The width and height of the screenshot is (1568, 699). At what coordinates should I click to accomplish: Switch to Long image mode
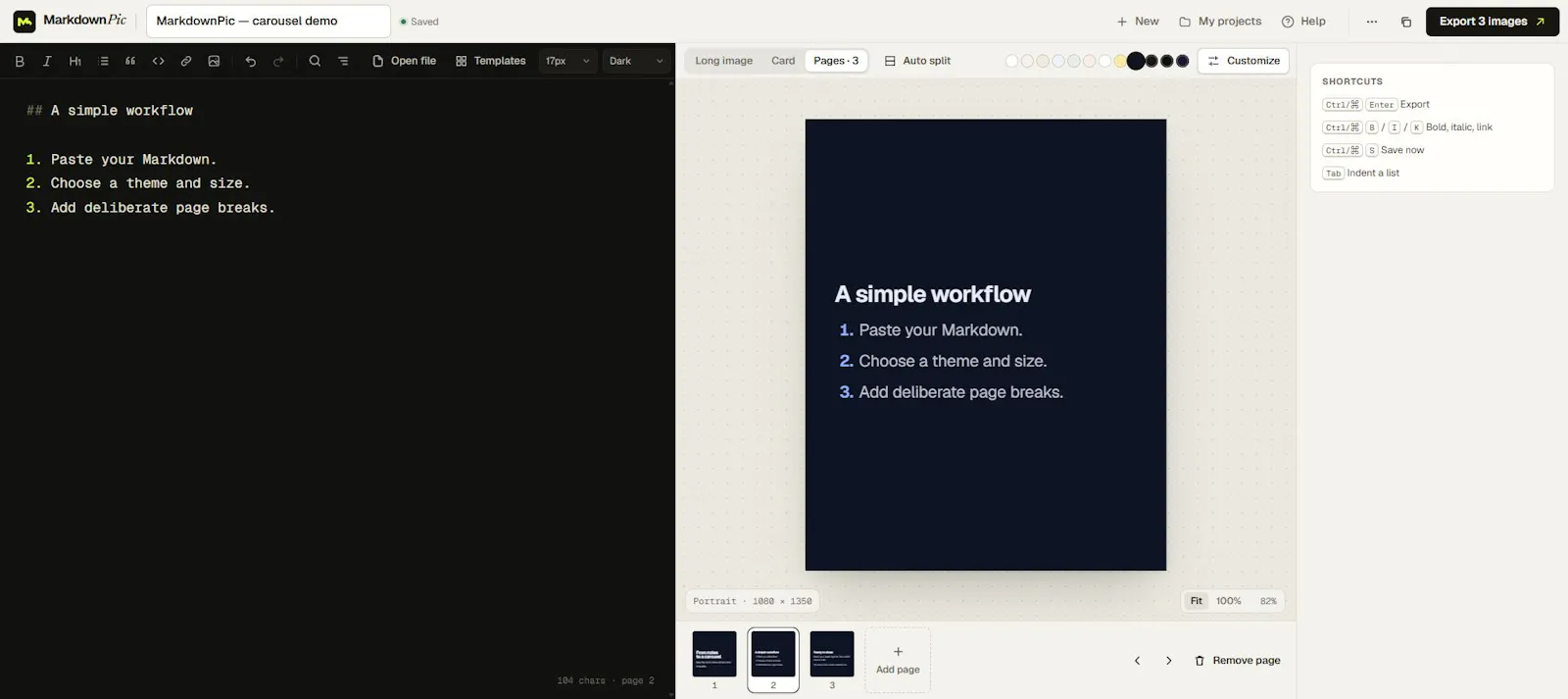pyautogui.click(x=724, y=61)
